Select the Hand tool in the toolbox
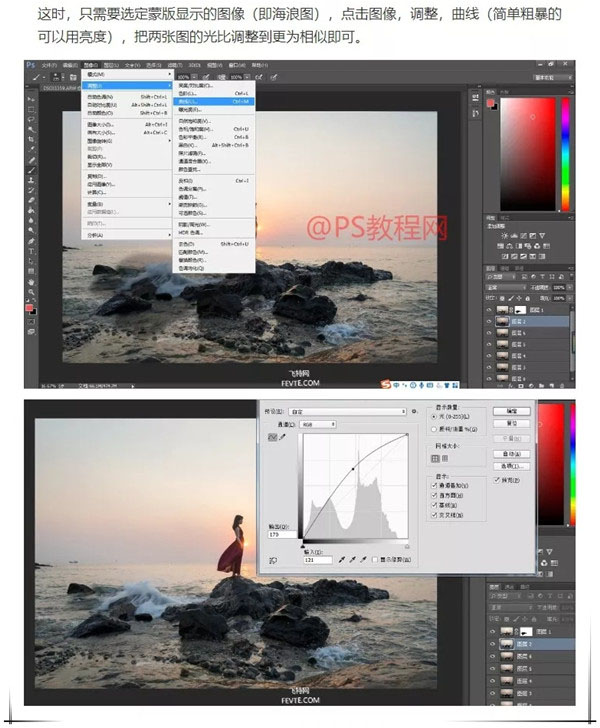 coord(31,282)
